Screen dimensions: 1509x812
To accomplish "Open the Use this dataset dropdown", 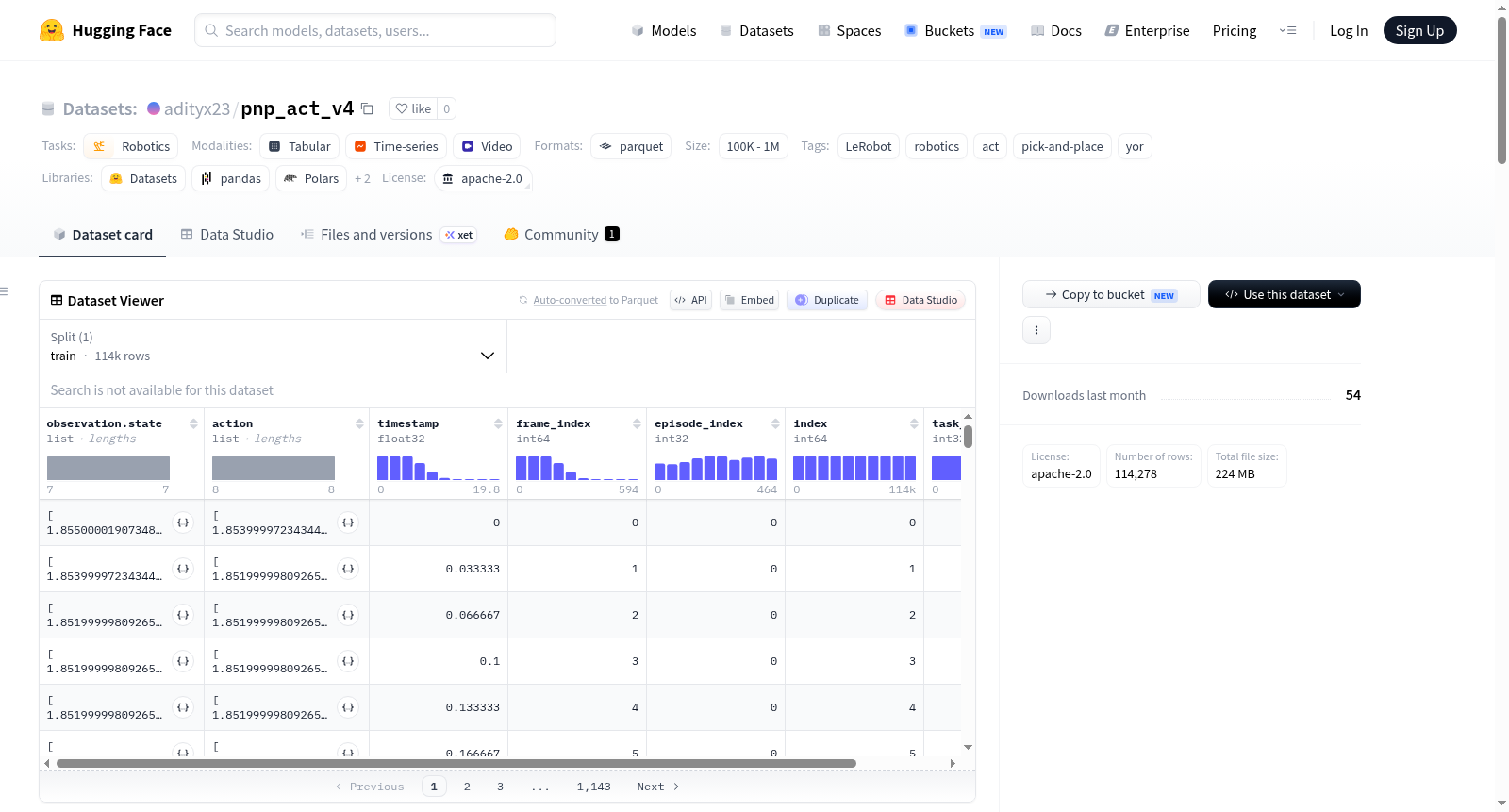I will 1285,294.
